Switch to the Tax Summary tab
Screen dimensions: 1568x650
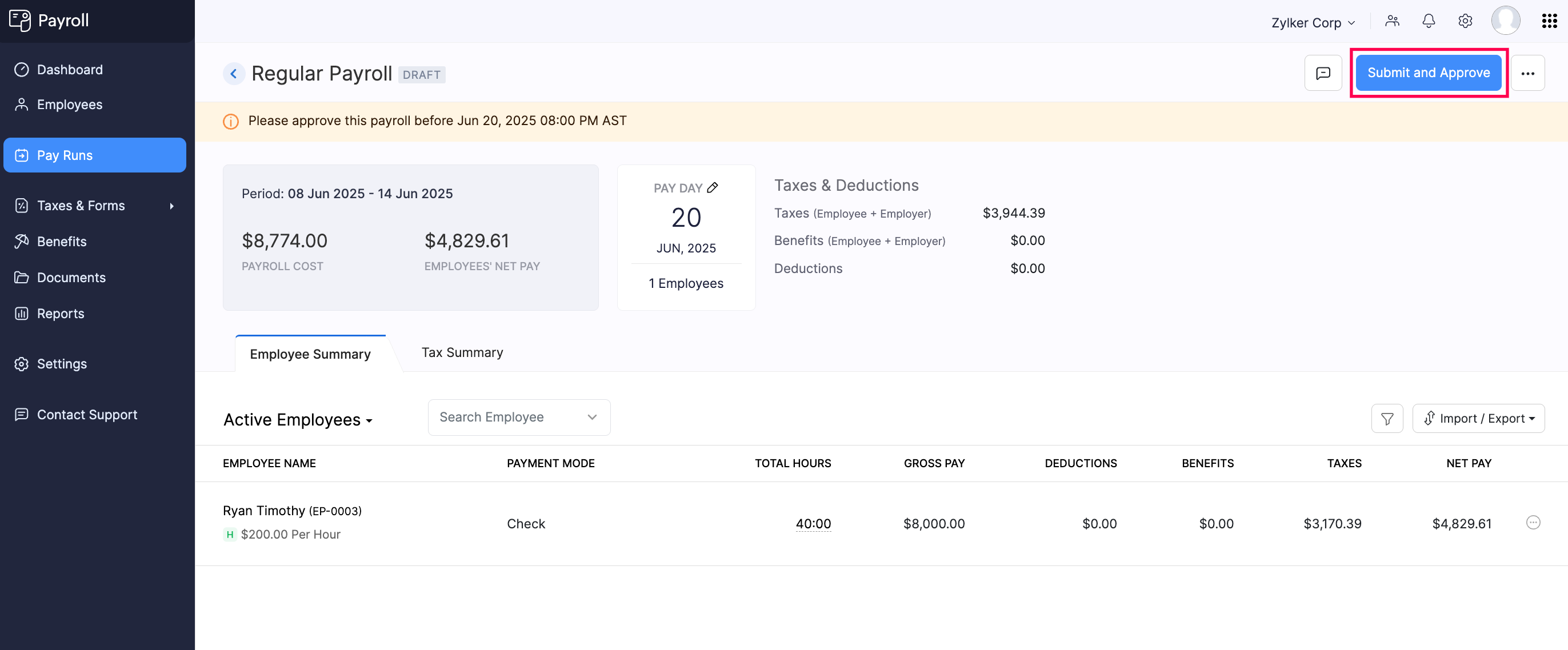[462, 352]
